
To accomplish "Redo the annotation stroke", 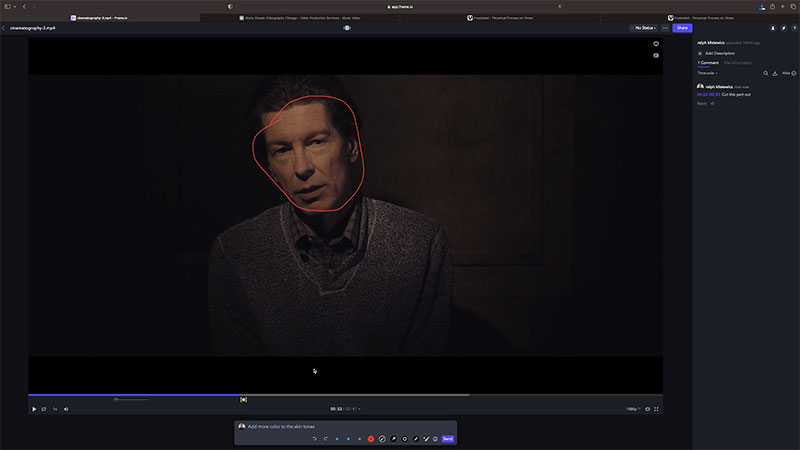I will [x=326, y=439].
